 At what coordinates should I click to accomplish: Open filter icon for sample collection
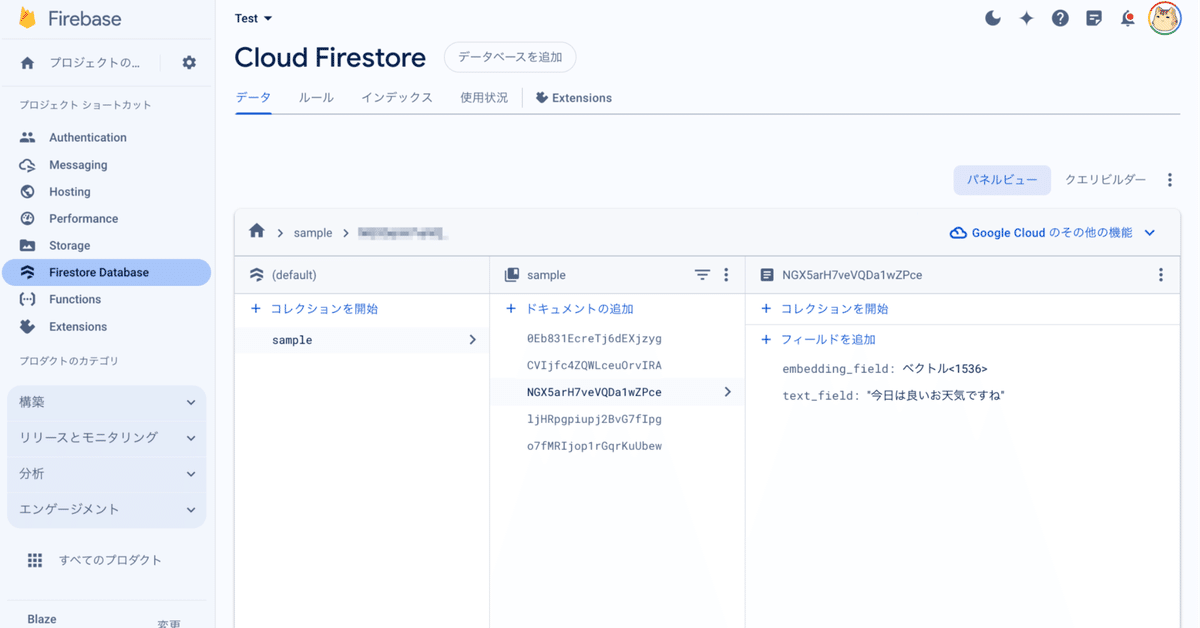click(x=702, y=275)
